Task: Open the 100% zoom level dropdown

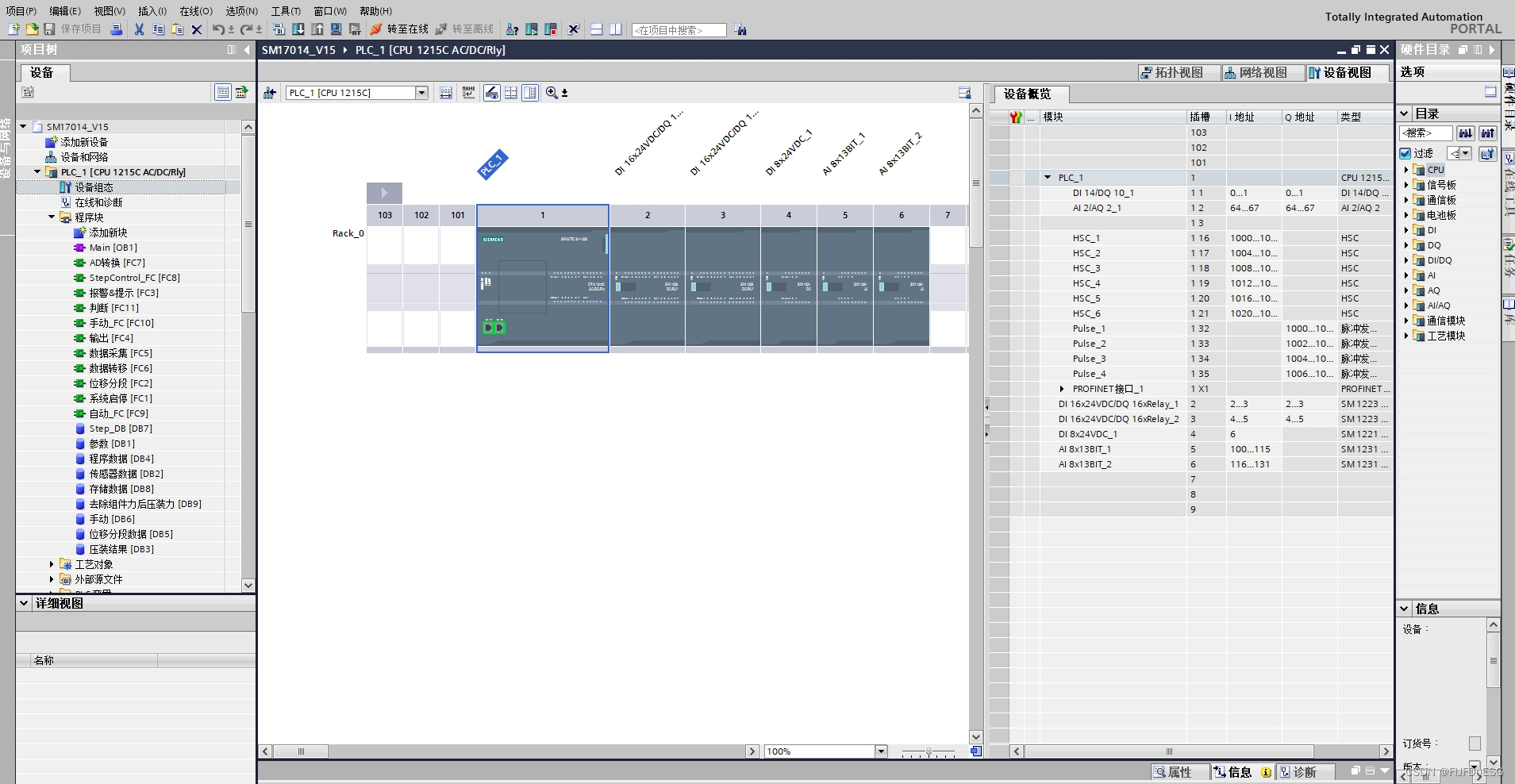Action: click(881, 751)
